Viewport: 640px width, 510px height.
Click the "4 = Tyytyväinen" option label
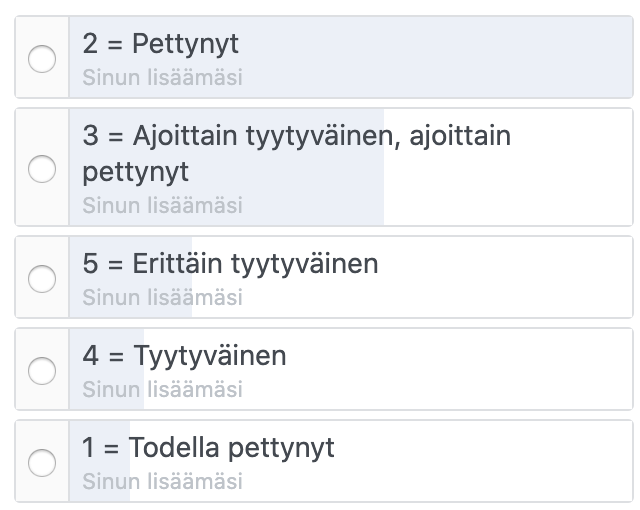point(185,356)
